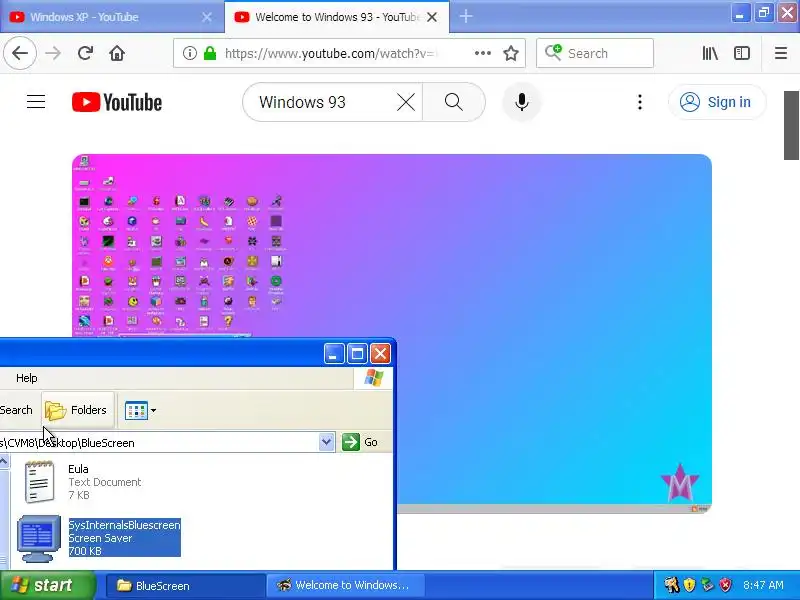The image size is (800, 600).
Task: Open YouTube guide hamburger menu
Action: tap(36, 102)
